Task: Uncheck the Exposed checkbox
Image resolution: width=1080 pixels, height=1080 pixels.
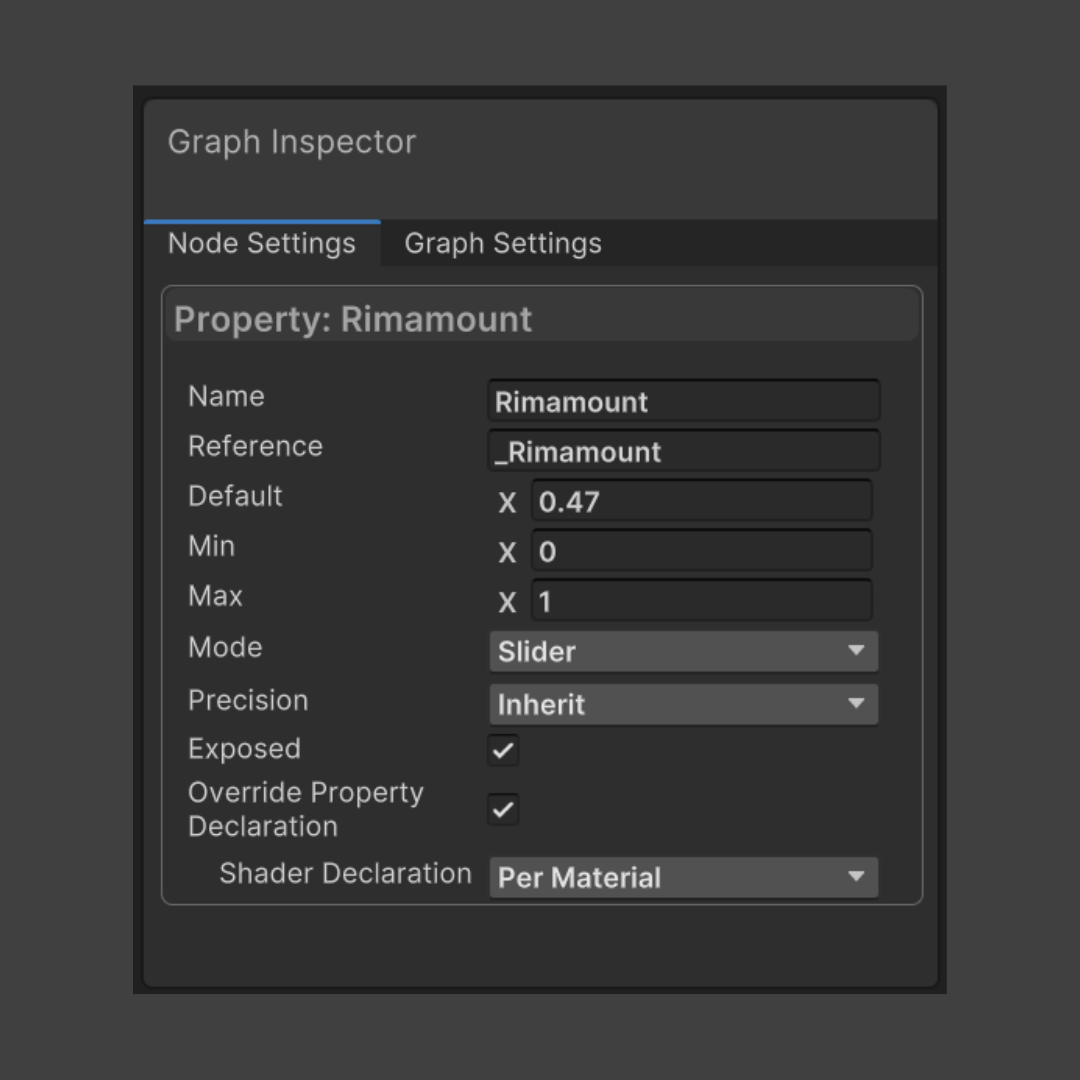Action: pyautogui.click(x=503, y=750)
